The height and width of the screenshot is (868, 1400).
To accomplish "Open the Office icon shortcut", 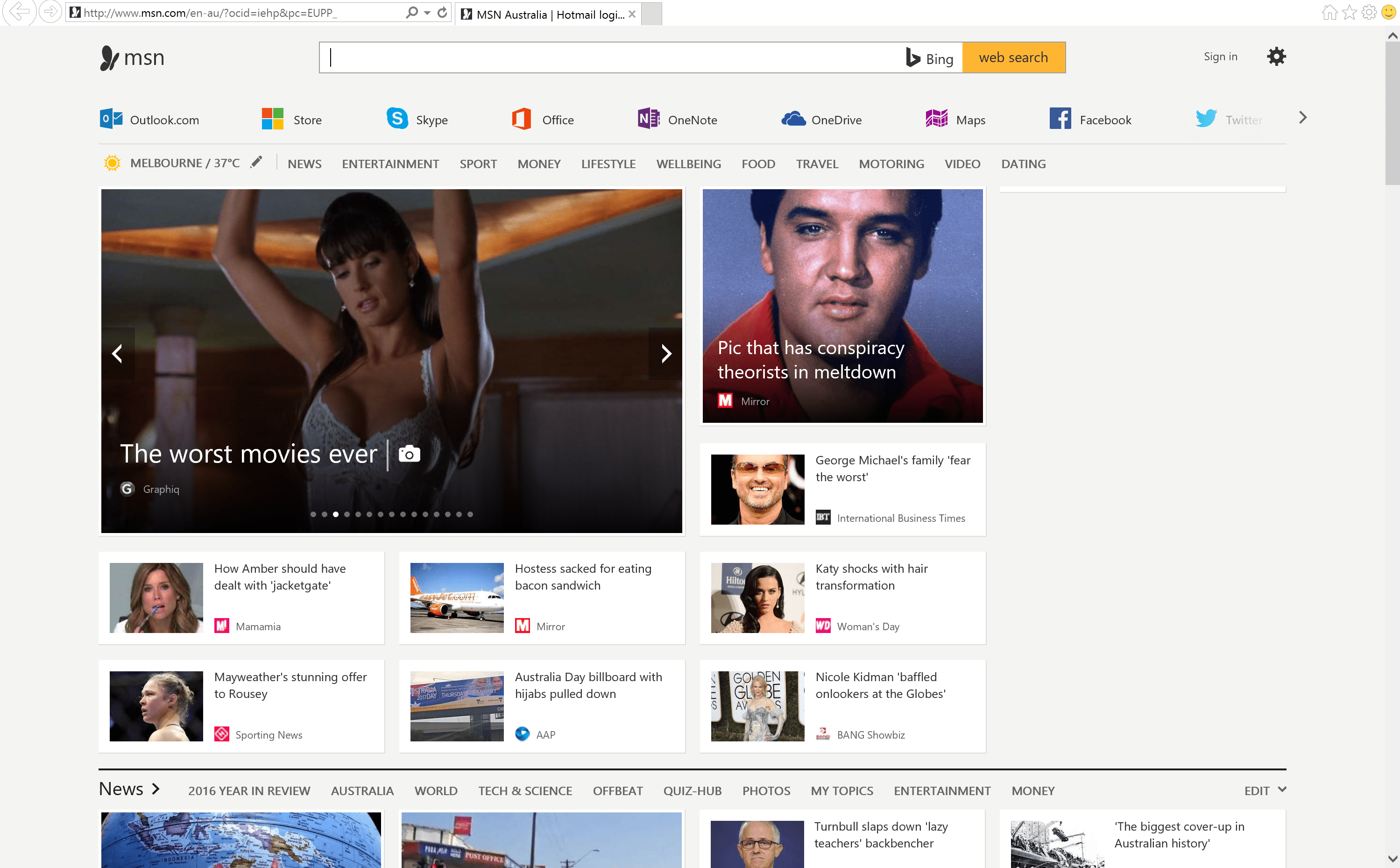I will (x=522, y=119).
